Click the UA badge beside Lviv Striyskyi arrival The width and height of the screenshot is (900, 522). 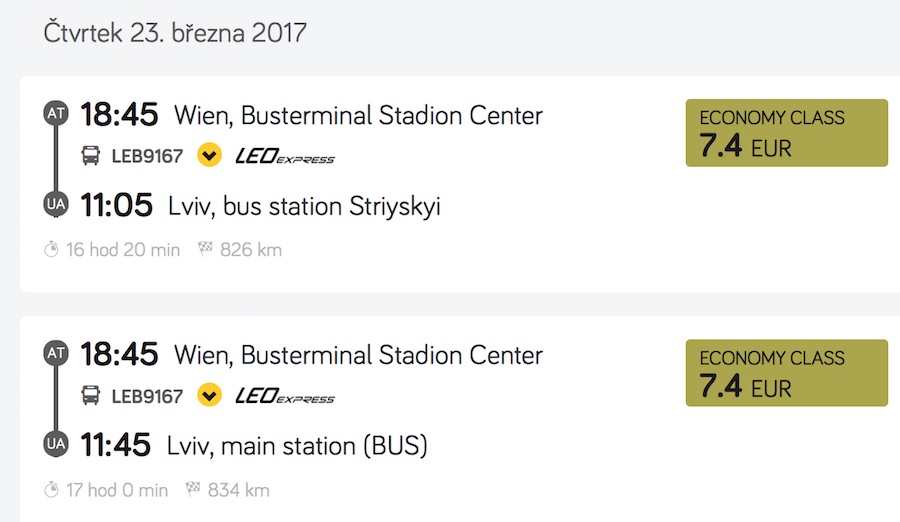point(55,205)
